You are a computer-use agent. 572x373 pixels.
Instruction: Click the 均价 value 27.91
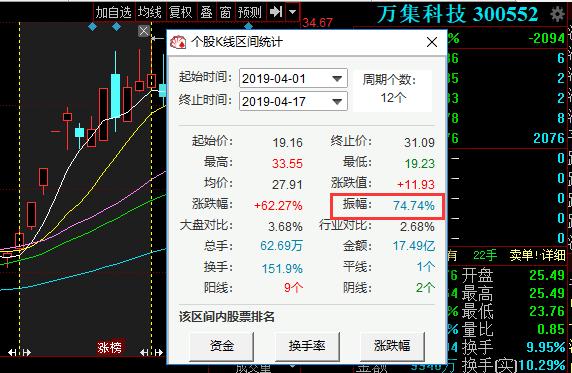(287, 184)
